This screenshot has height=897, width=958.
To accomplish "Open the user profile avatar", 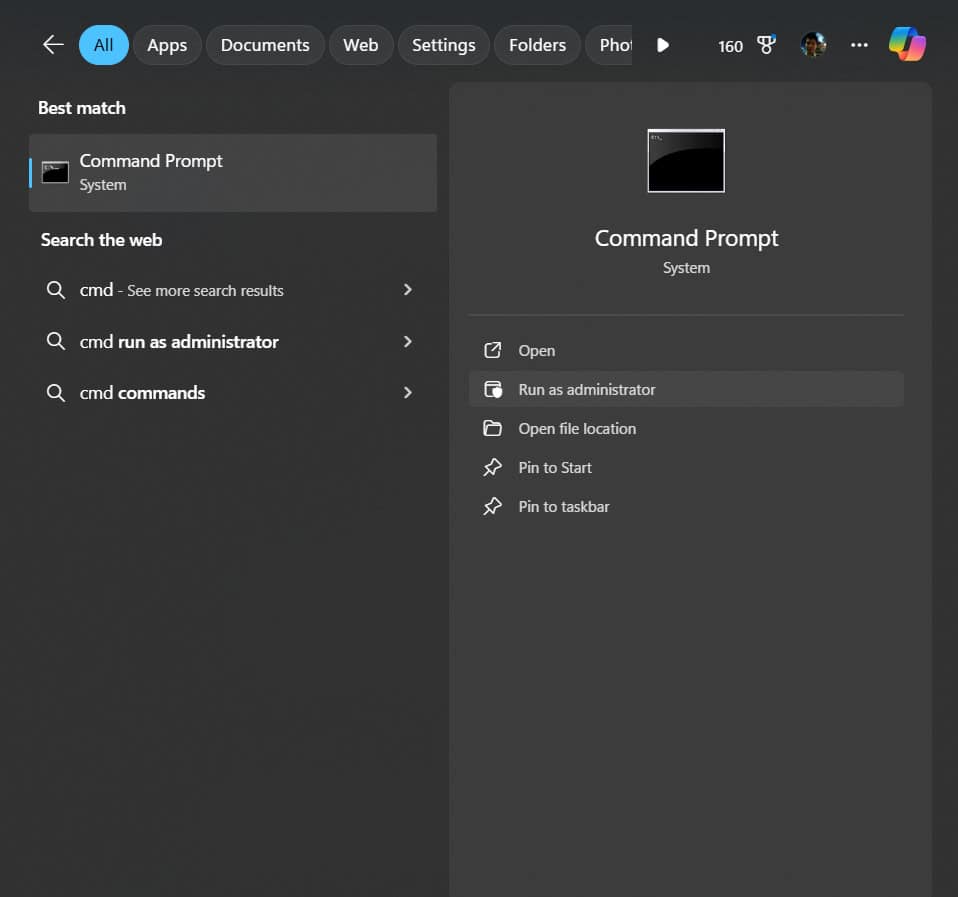I will point(813,45).
